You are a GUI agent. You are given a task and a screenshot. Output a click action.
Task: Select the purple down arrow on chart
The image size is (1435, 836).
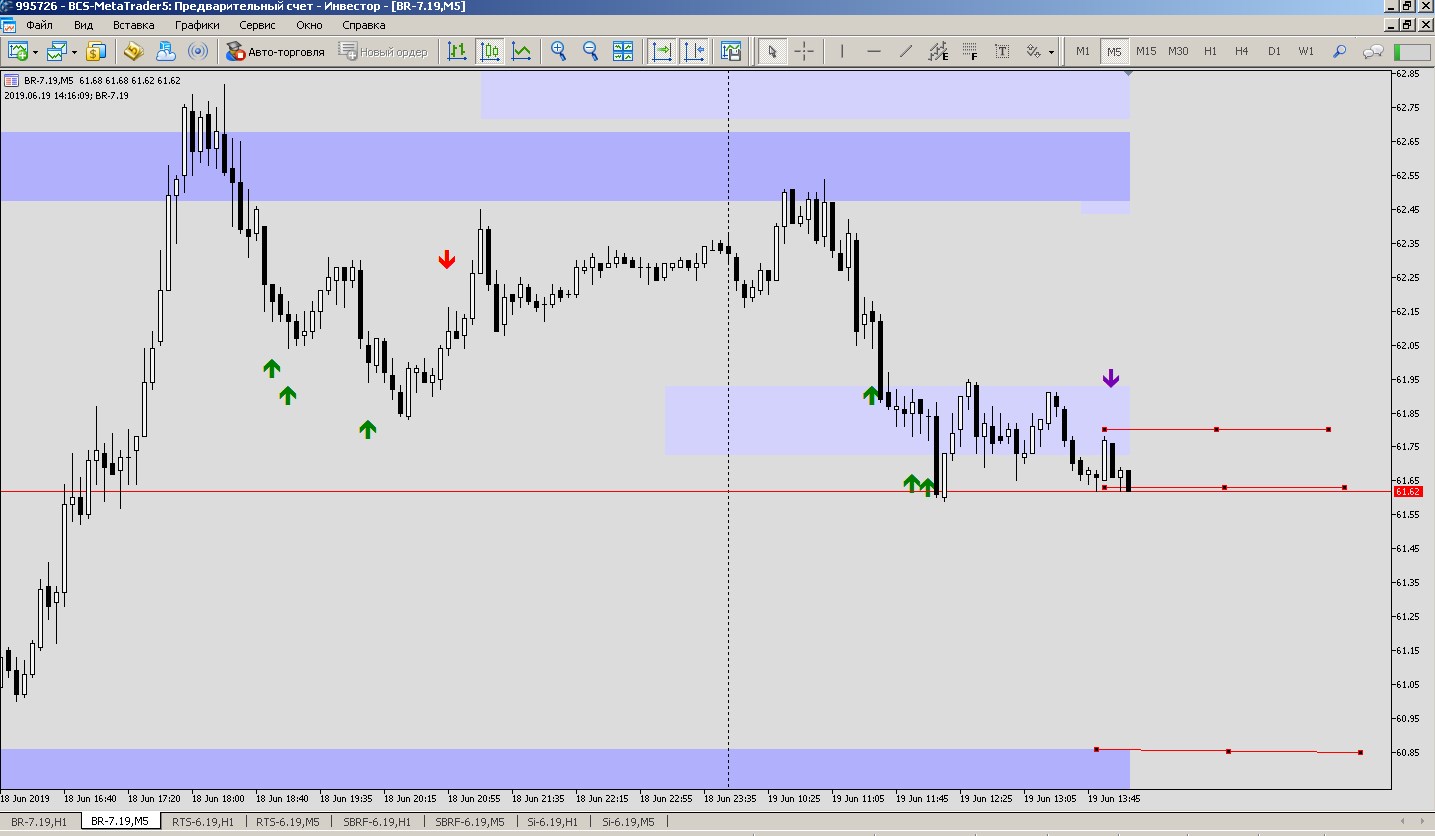1111,378
